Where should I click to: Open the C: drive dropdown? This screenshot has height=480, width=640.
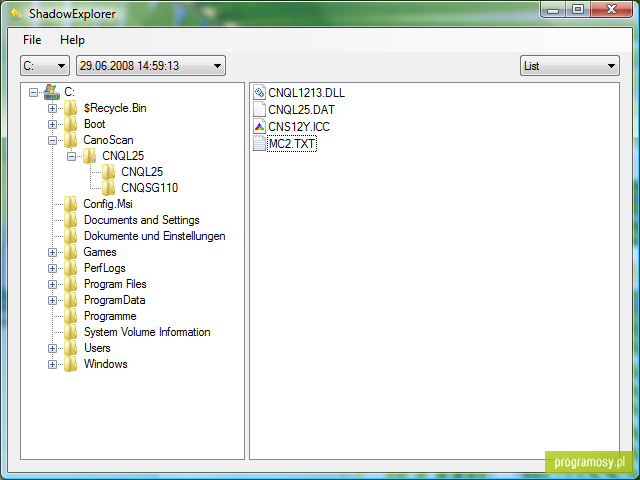click(45, 66)
